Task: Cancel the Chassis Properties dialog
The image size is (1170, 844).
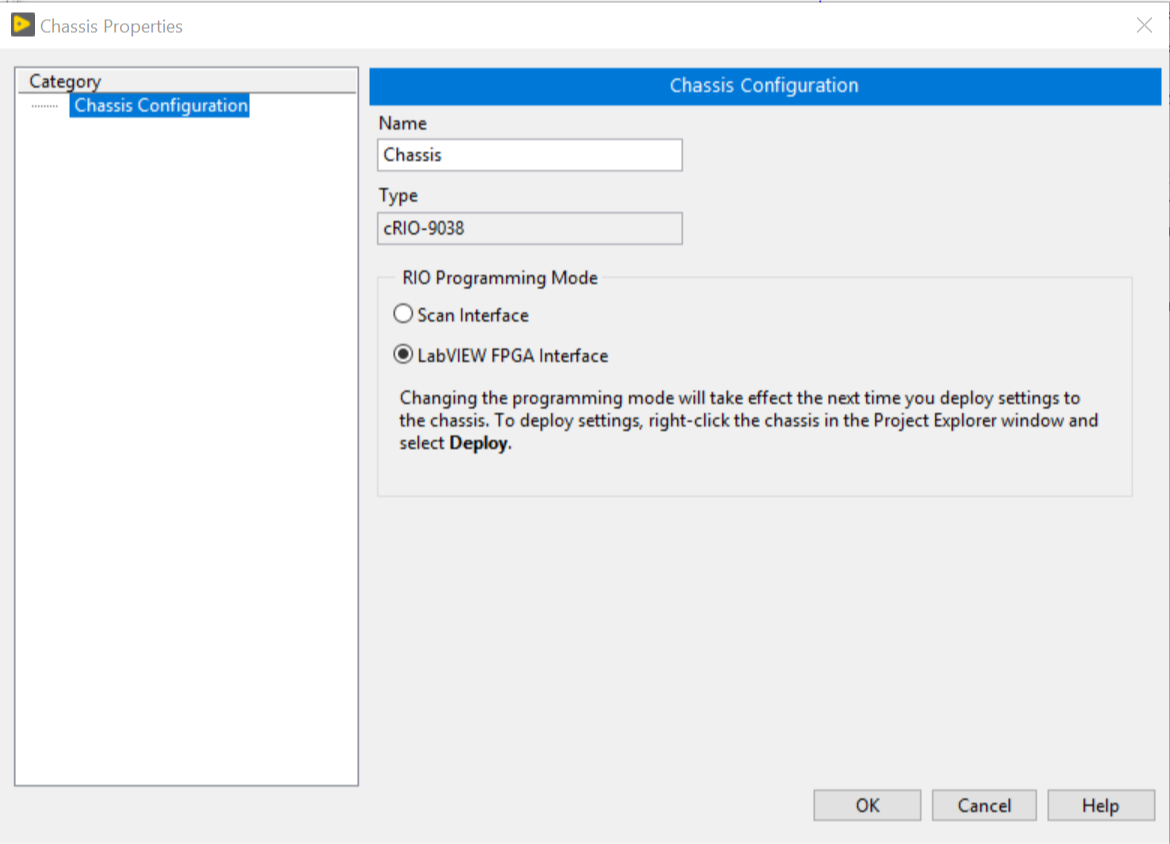Action: (x=984, y=805)
